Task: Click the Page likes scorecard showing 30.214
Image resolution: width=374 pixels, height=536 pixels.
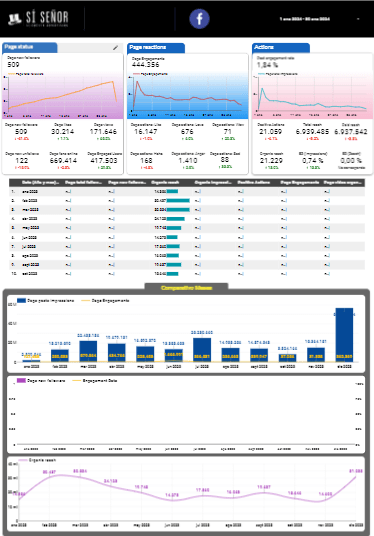Action: 62,132
